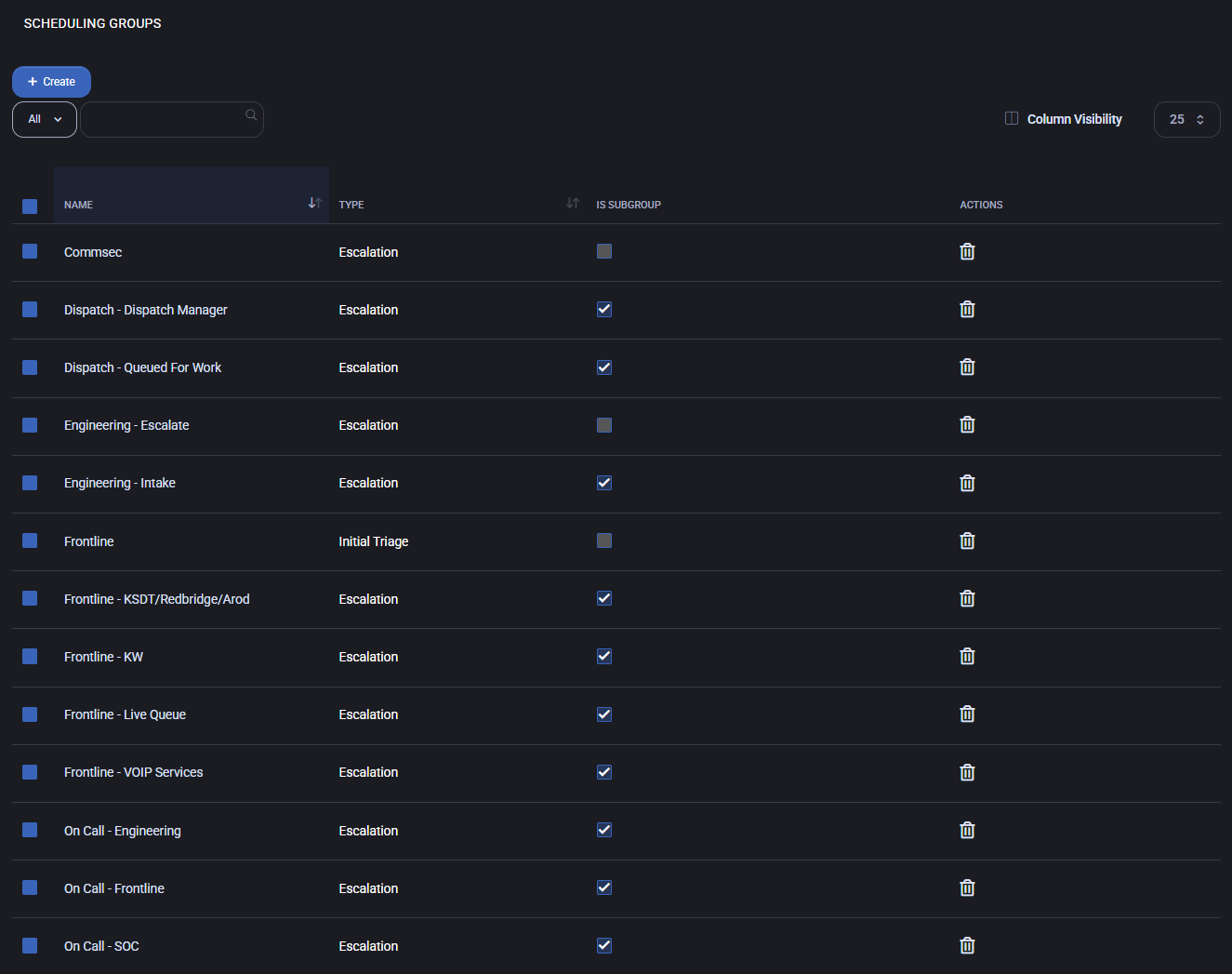Sort table by Name column arrows
Image resolution: width=1232 pixels, height=974 pixels.
(x=314, y=204)
